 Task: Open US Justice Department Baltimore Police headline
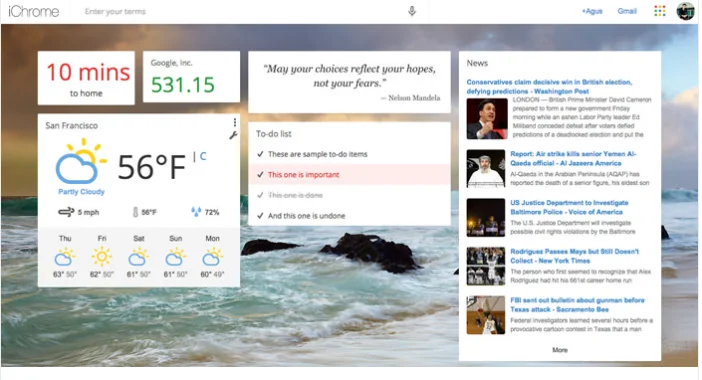pos(569,207)
